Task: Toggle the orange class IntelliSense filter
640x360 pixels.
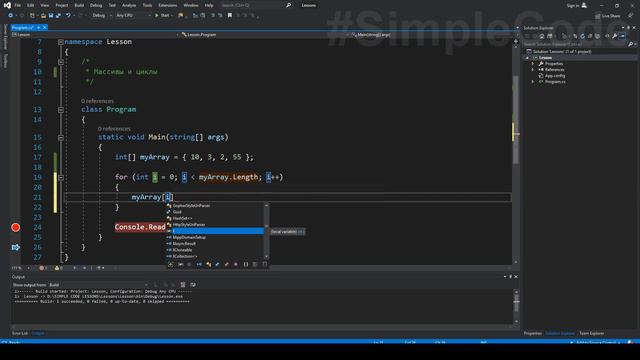Action: 209,264
